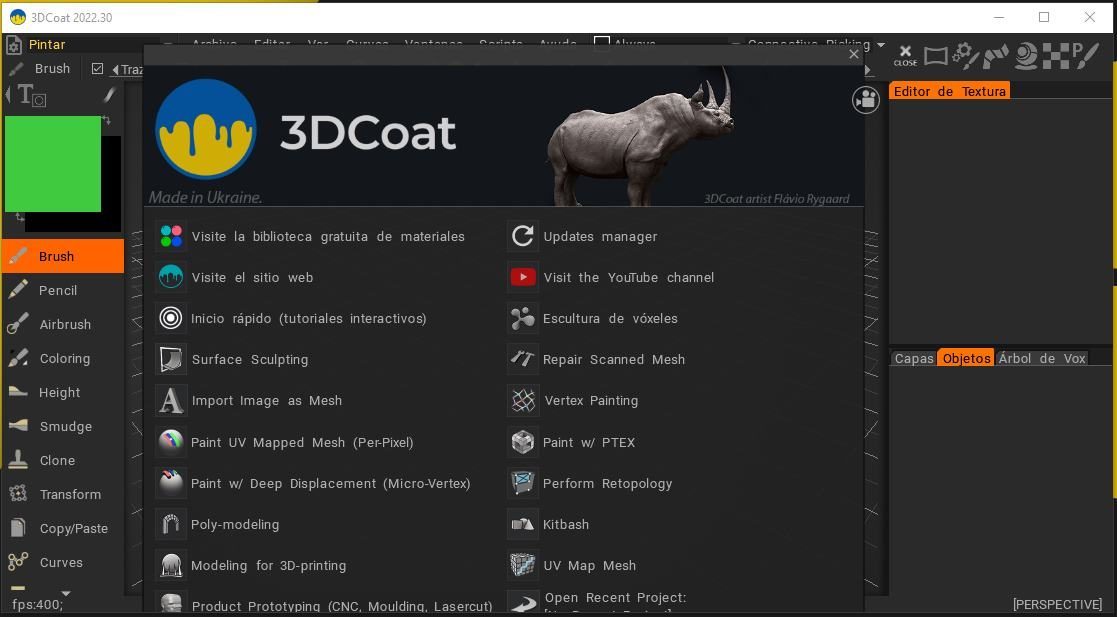Click the right arrow below Connective Picking
Image resolution: width=1117 pixels, height=617 pixels.
(x=868, y=70)
